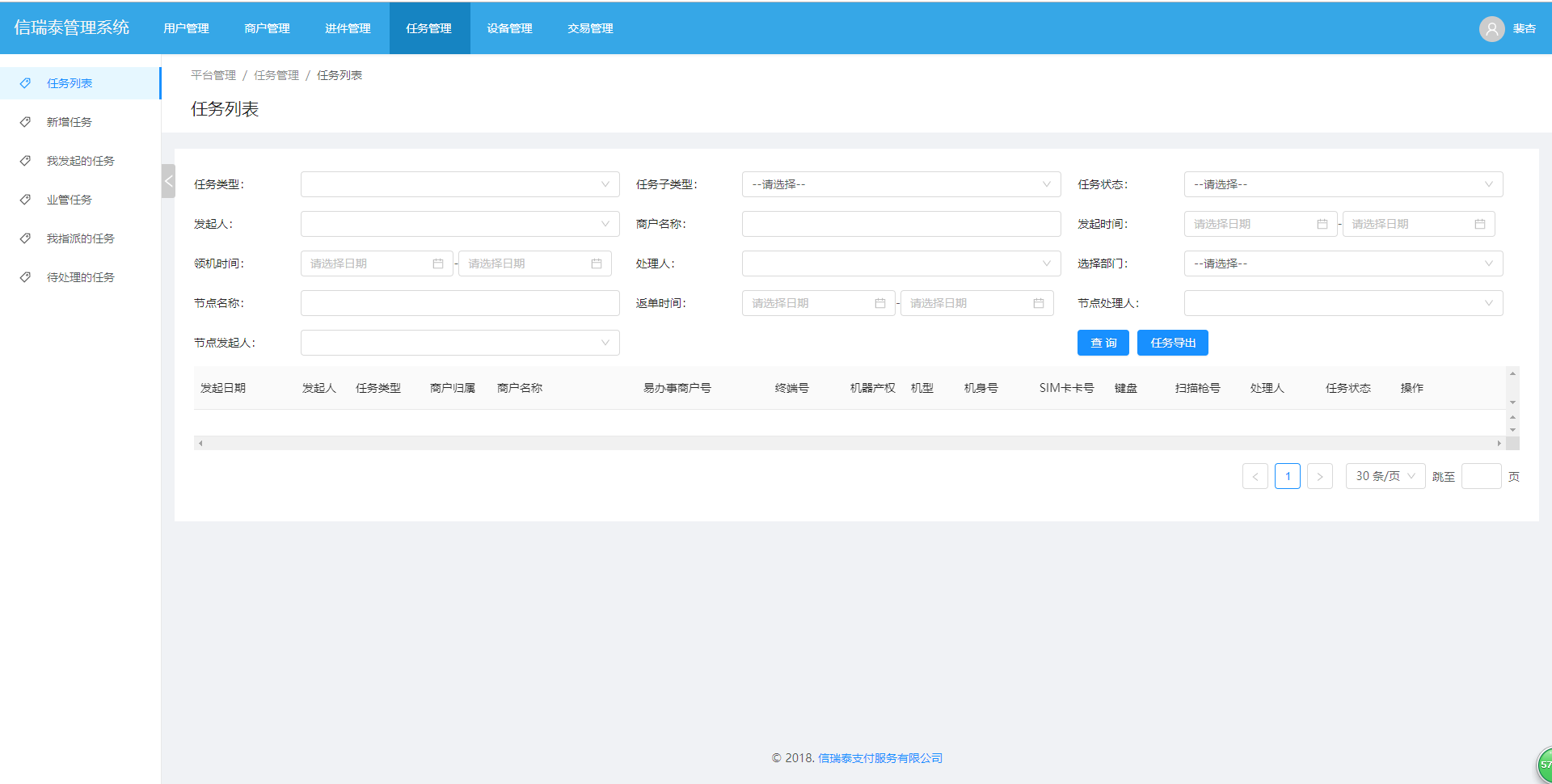The width and height of the screenshot is (1552, 784).
Task: Select 业管任务 in the sidebar
Action: (x=70, y=200)
